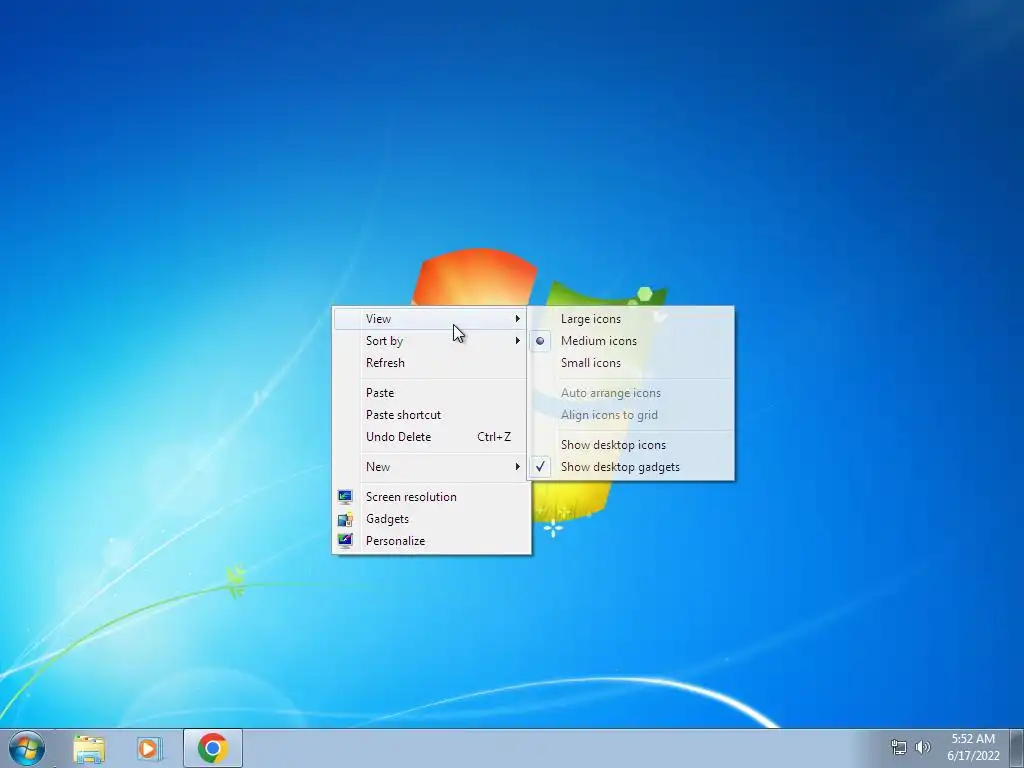The image size is (1024, 768).
Task: Open Google Chrome from the taskbar
Action: 213,748
